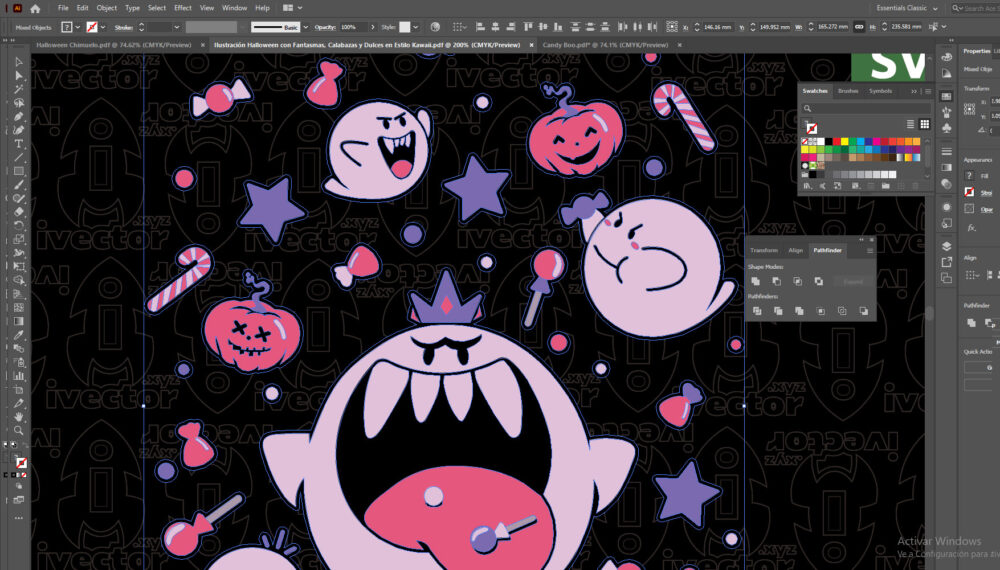Image resolution: width=1000 pixels, height=570 pixels.
Task: Select the Eraser tool
Action: point(18,212)
